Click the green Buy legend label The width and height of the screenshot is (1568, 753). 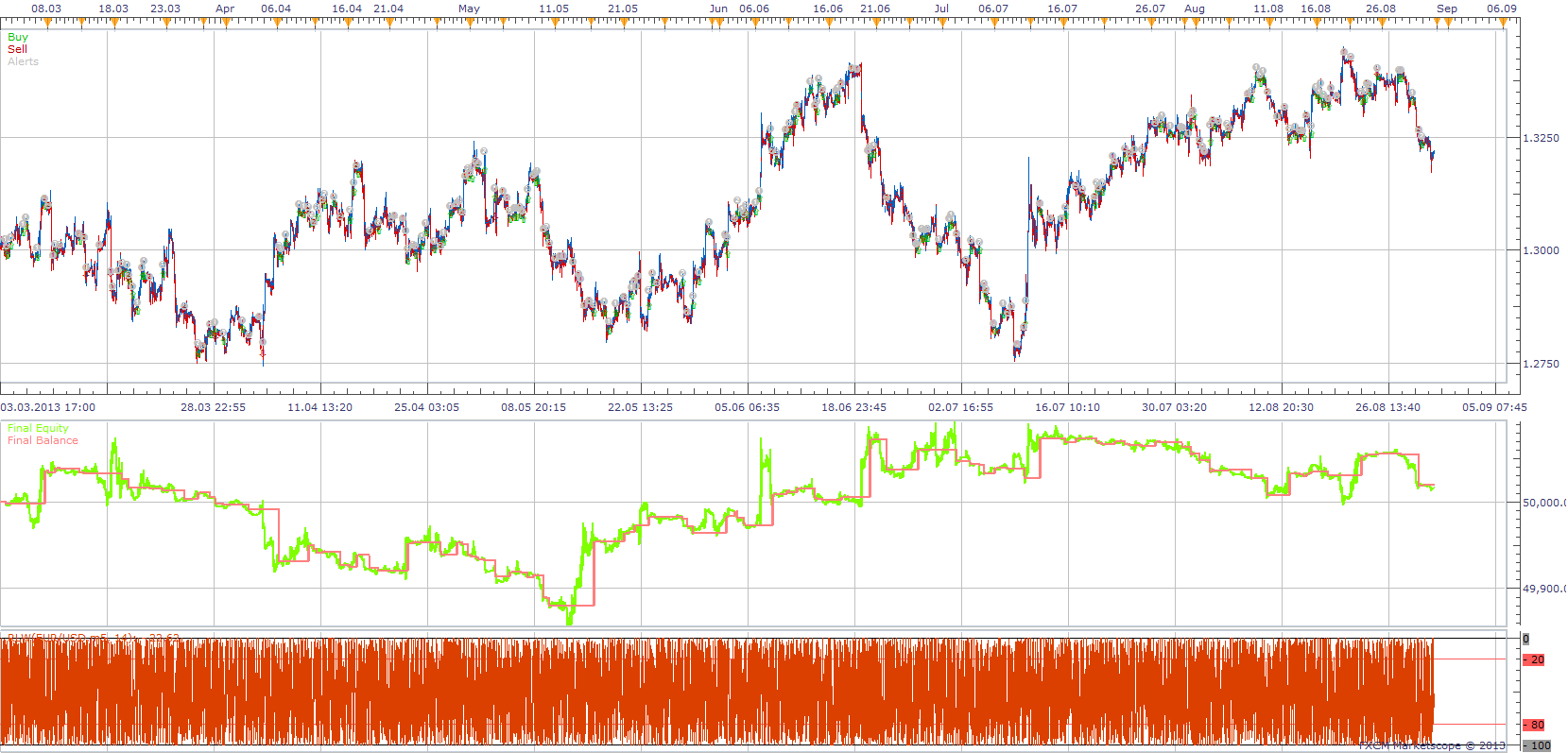pos(18,37)
